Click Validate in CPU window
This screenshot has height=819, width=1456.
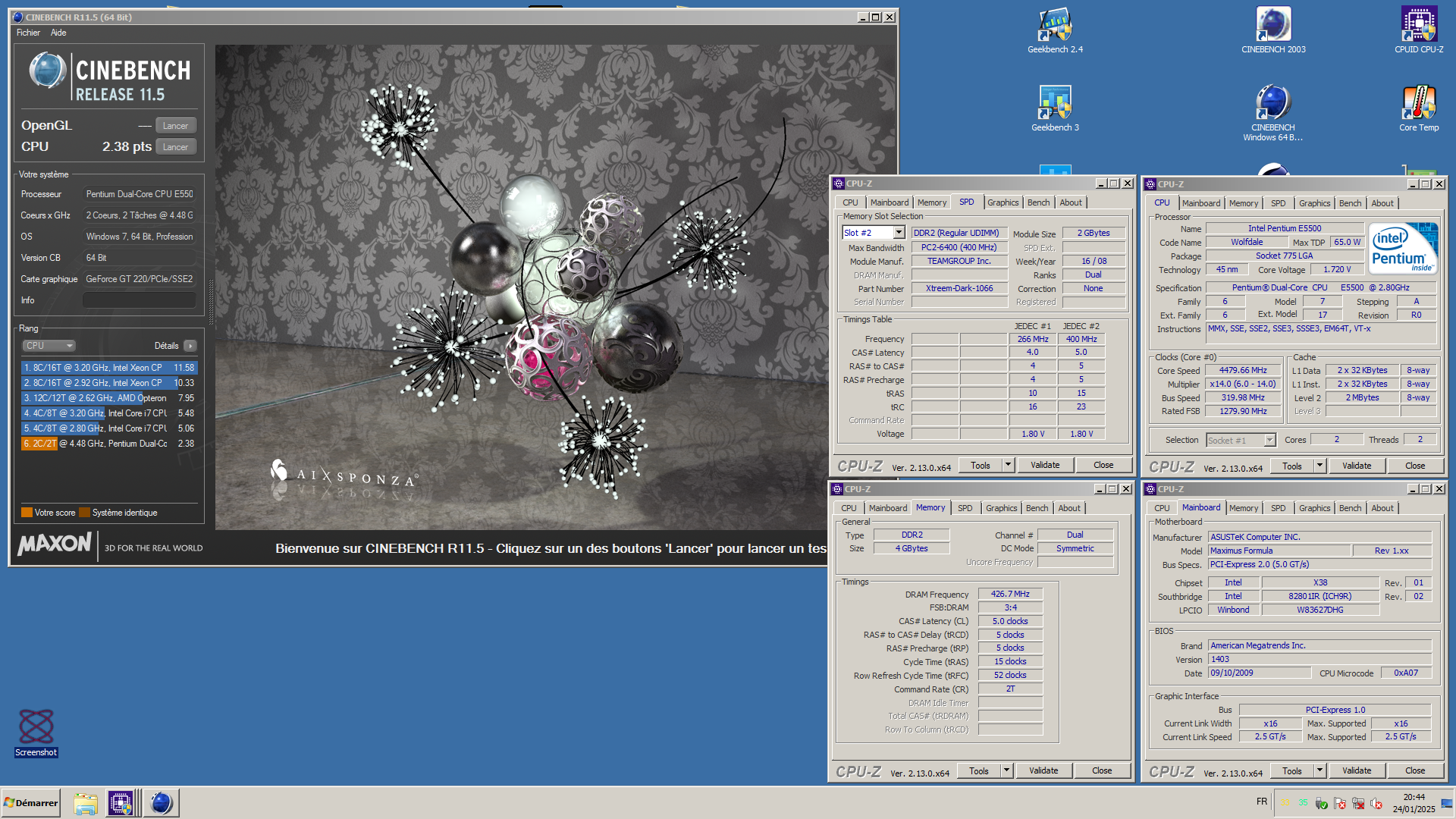coord(1357,466)
